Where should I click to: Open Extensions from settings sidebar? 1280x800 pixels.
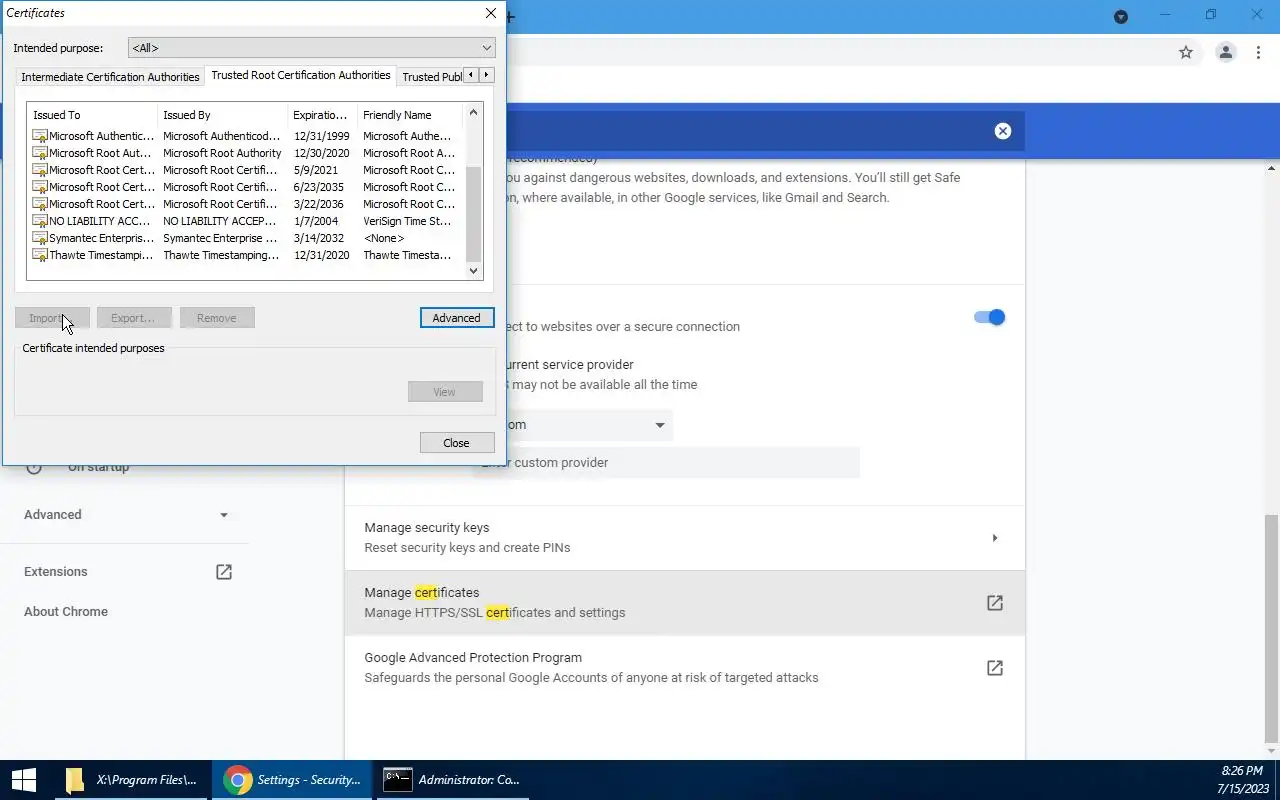(x=56, y=572)
